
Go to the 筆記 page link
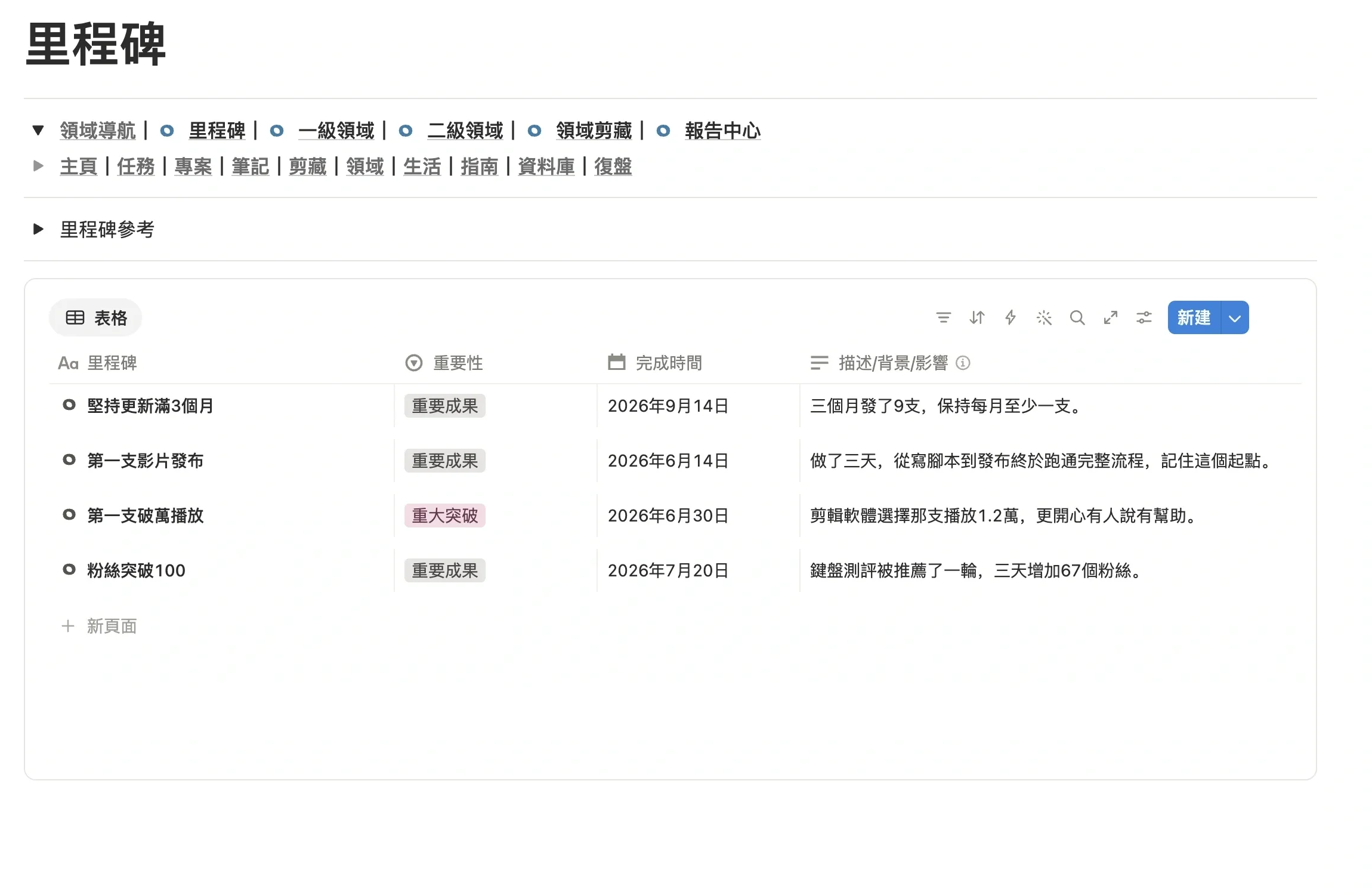pos(251,166)
